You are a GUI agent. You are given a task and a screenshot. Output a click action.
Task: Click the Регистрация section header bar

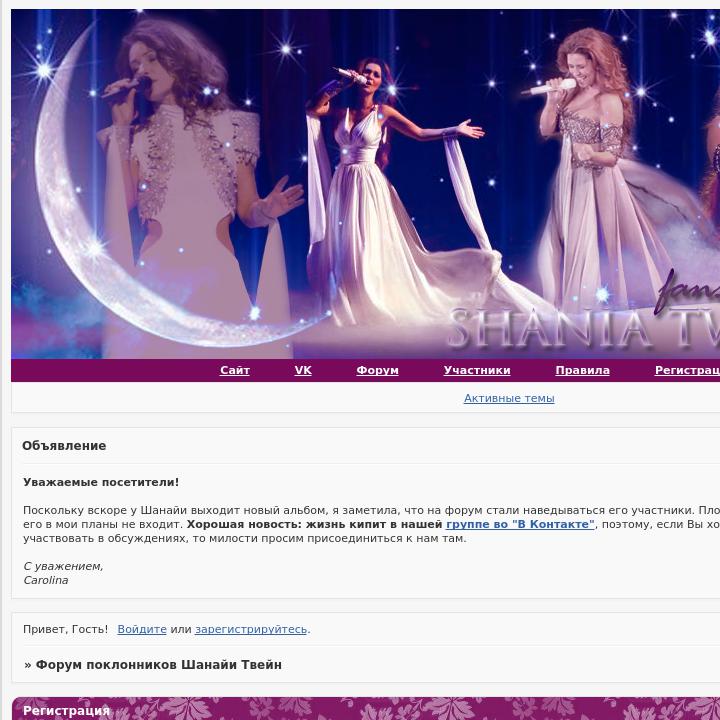click(366, 709)
